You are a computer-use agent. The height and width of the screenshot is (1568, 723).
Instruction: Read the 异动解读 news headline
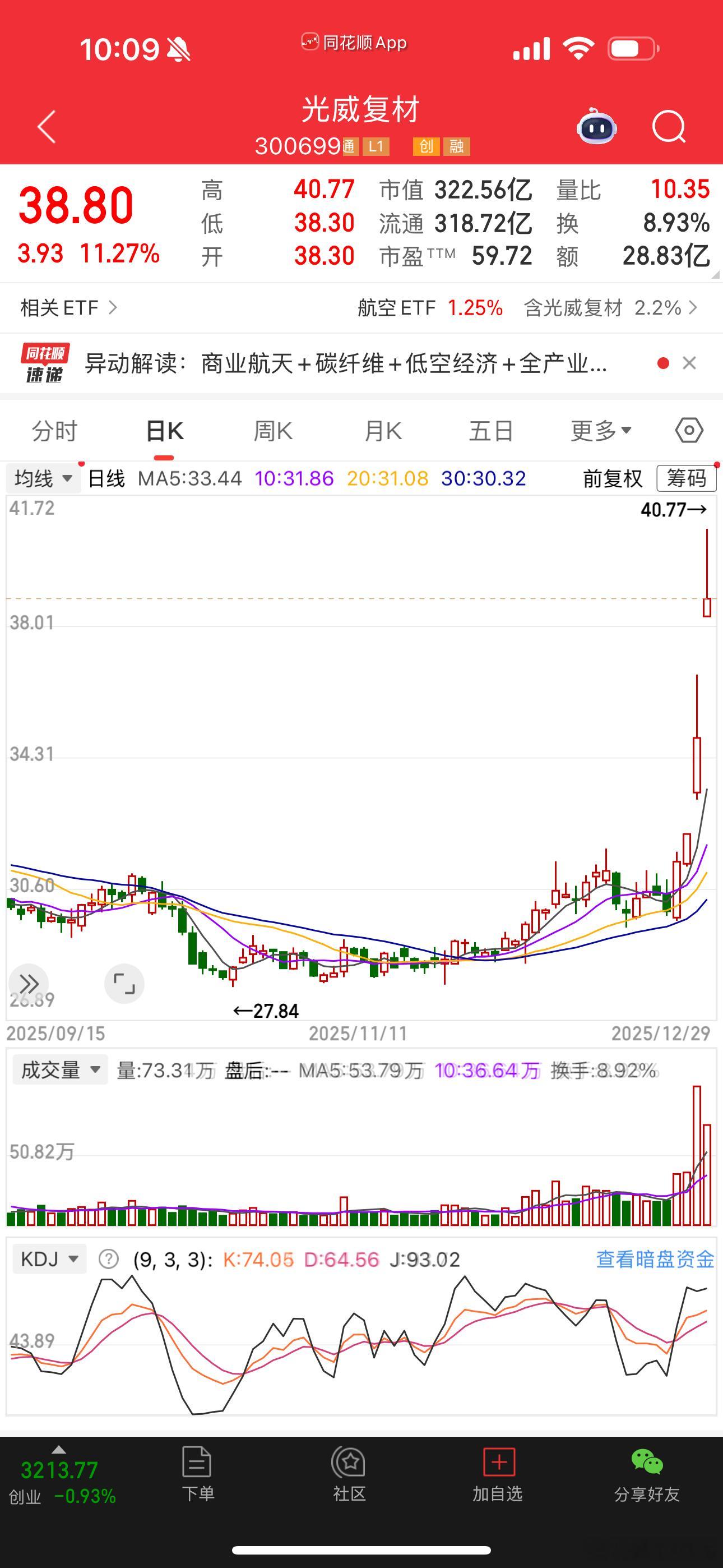[346, 363]
